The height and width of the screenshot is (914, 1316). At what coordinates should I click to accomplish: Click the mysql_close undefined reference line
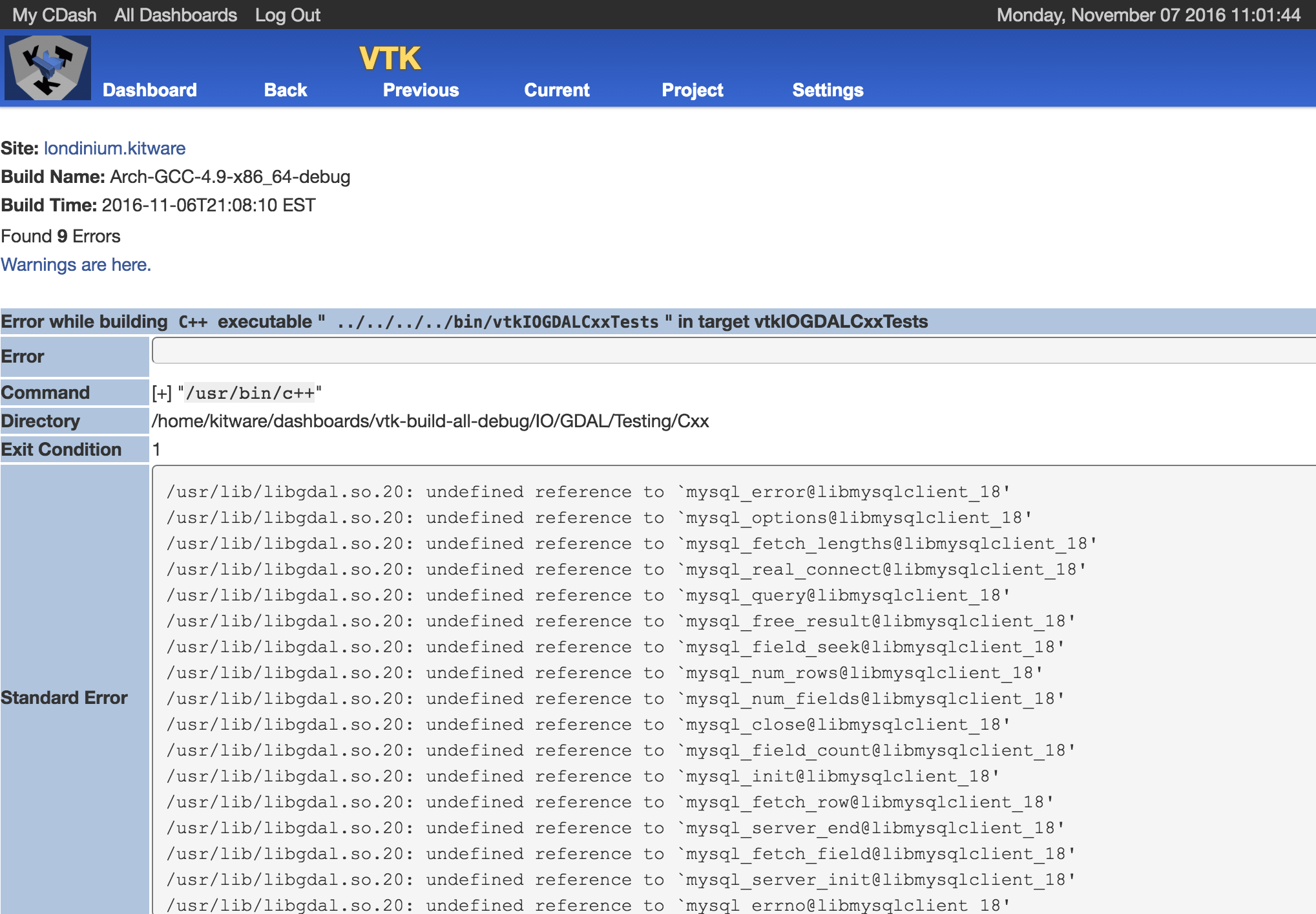tap(588, 725)
